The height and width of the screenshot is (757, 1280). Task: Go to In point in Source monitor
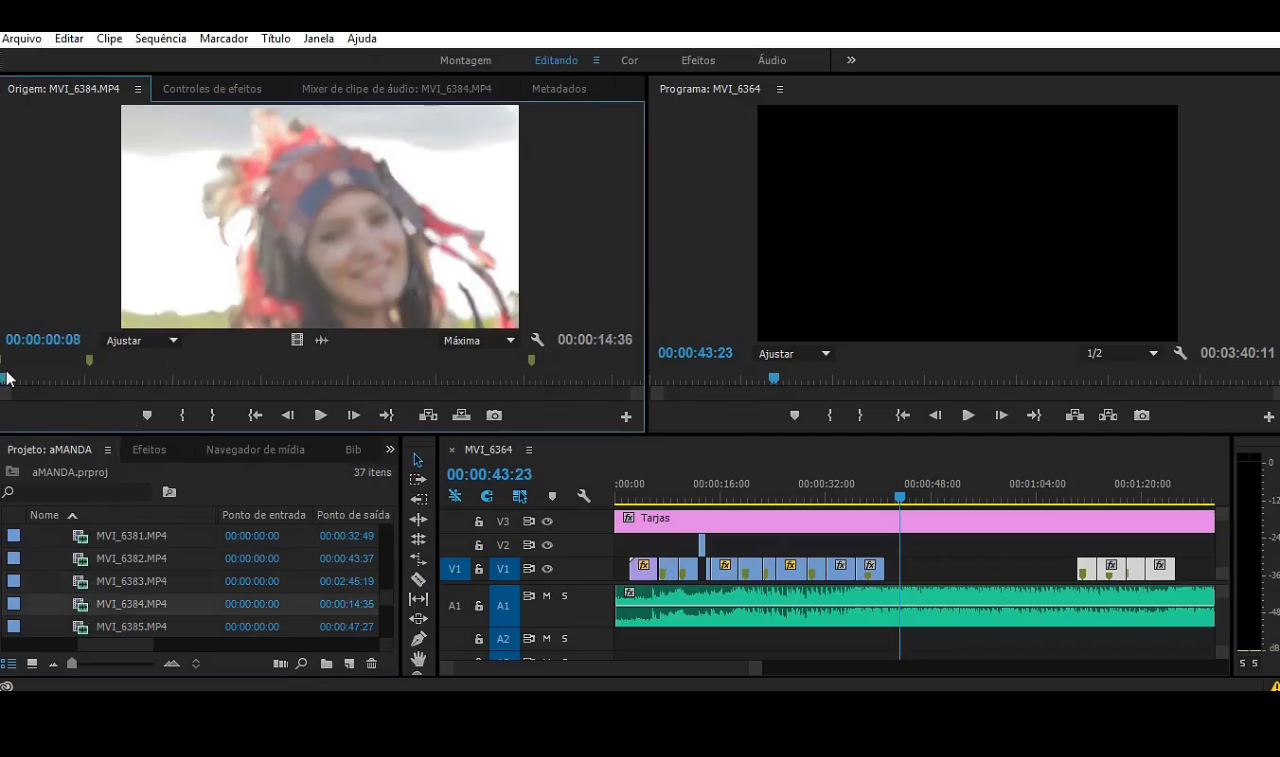pos(255,415)
